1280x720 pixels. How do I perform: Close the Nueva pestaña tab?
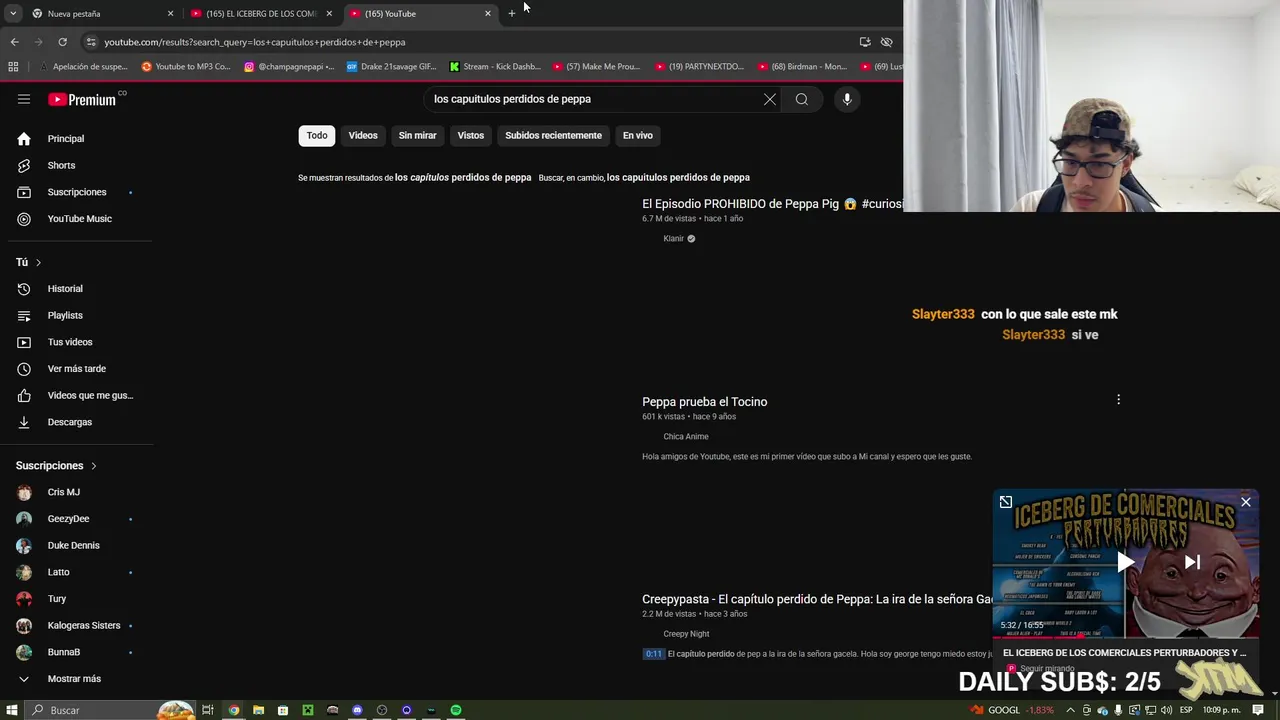click(170, 14)
